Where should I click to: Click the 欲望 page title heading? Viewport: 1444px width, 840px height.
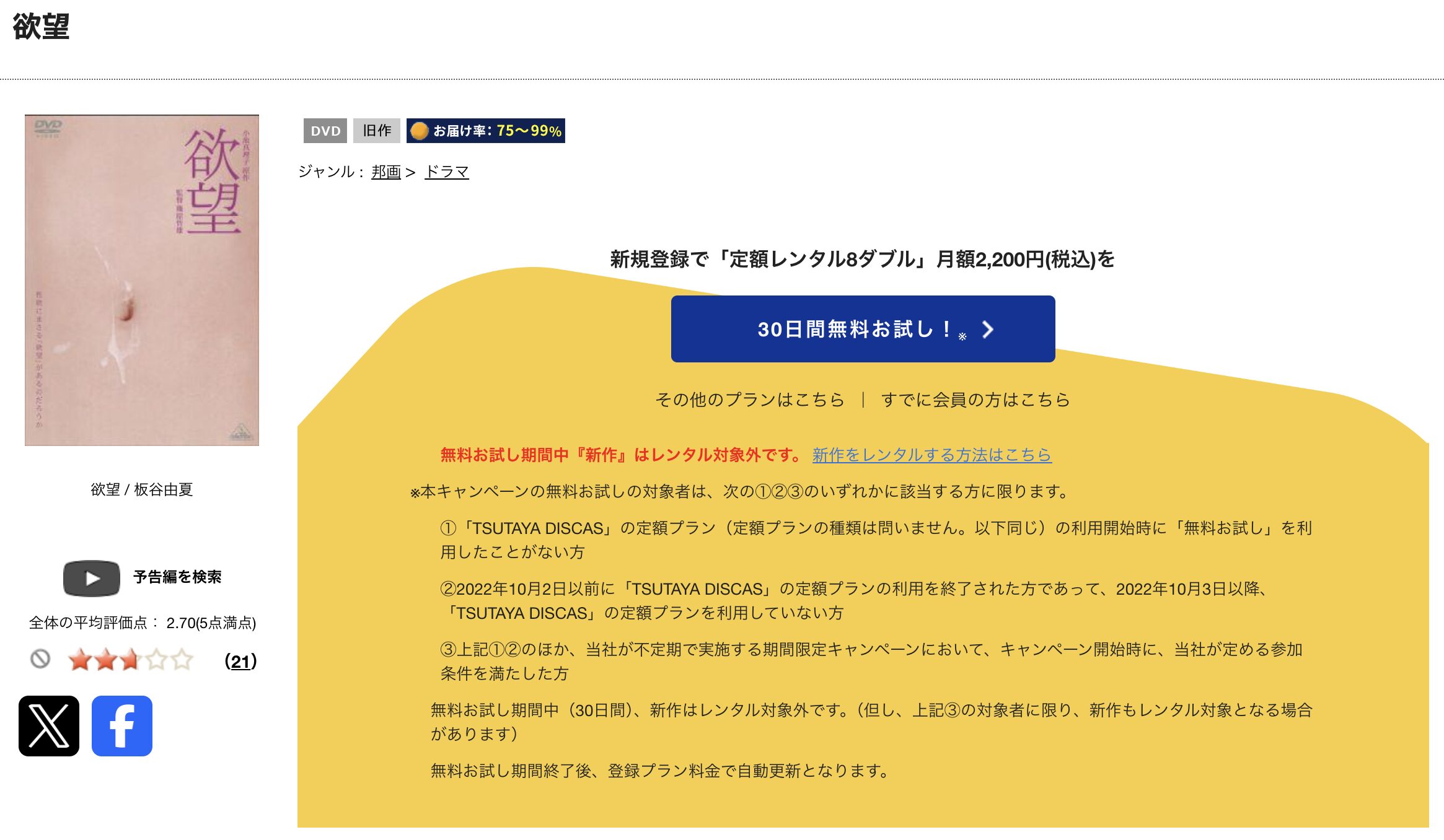tap(41, 27)
